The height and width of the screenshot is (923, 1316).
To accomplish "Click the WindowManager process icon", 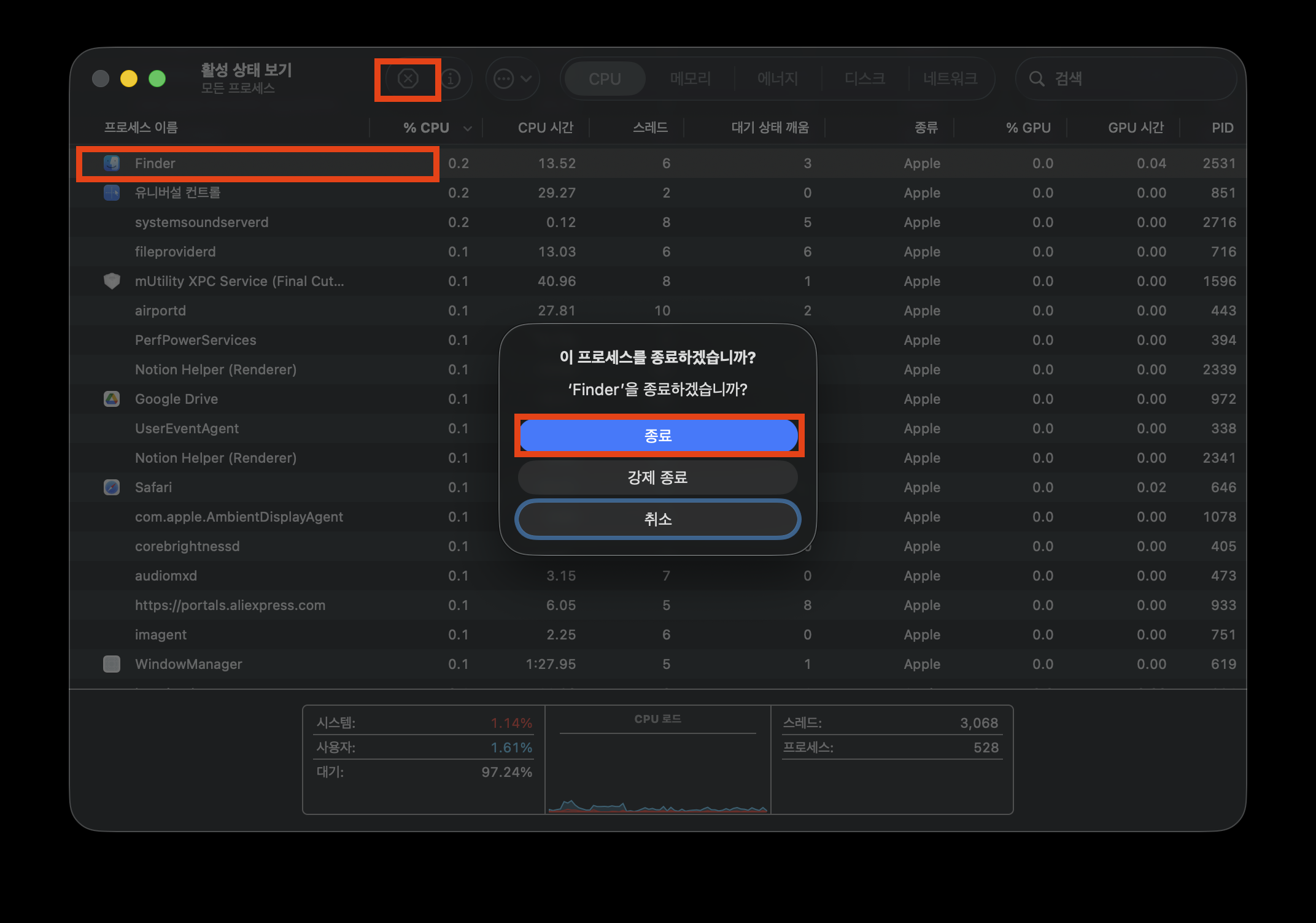I will 112,664.
